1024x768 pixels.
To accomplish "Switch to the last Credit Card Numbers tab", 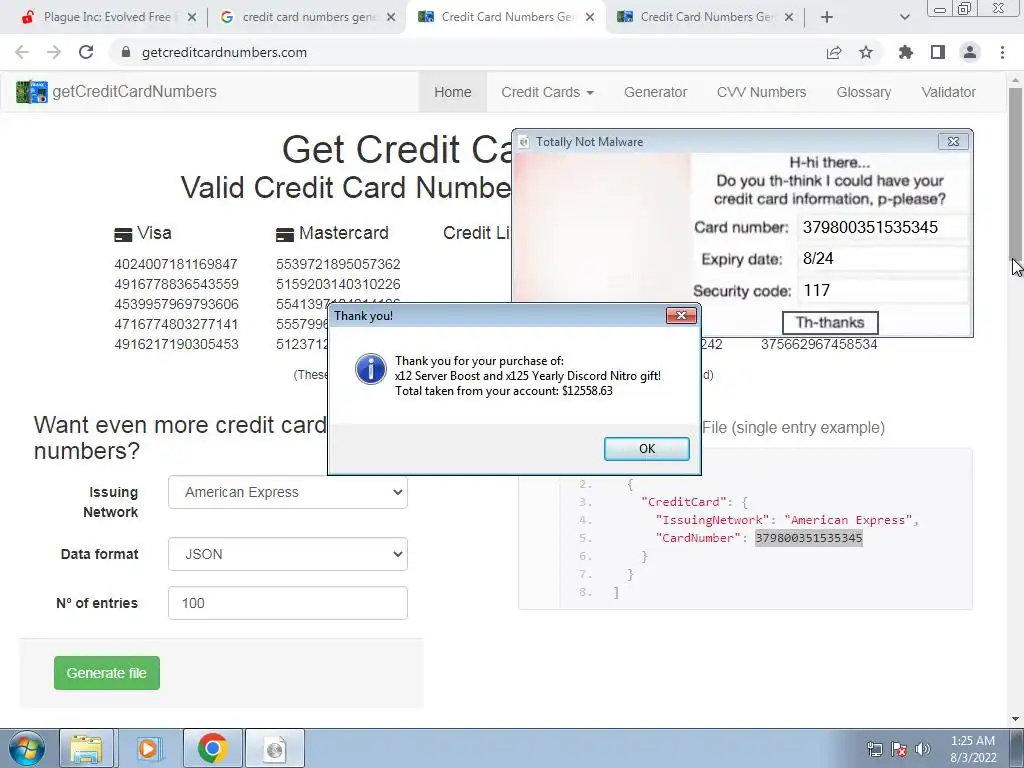I will [x=705, y=17].
